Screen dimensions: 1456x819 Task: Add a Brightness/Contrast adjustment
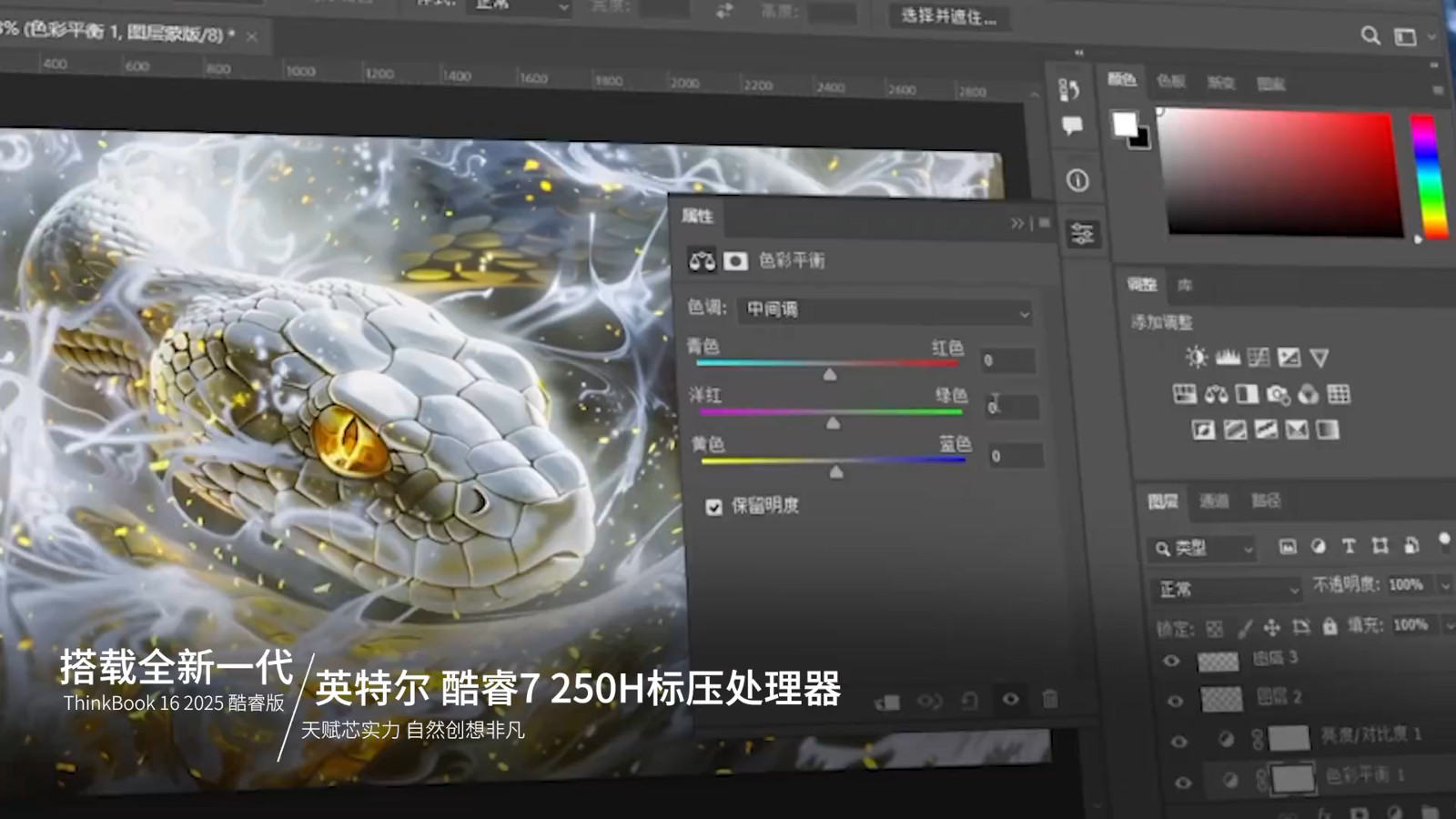1196,357
